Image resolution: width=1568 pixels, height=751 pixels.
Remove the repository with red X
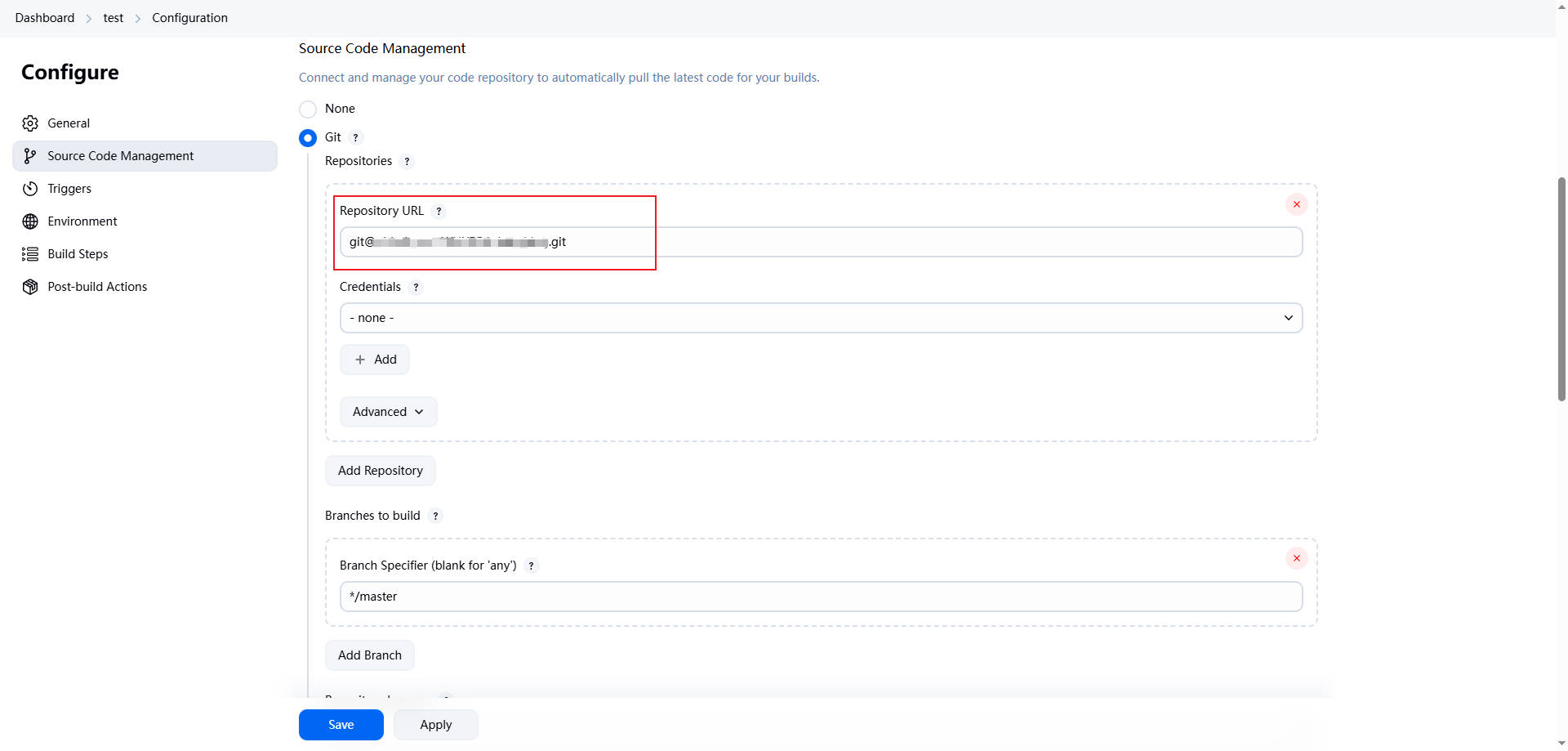click(1296, 204)
